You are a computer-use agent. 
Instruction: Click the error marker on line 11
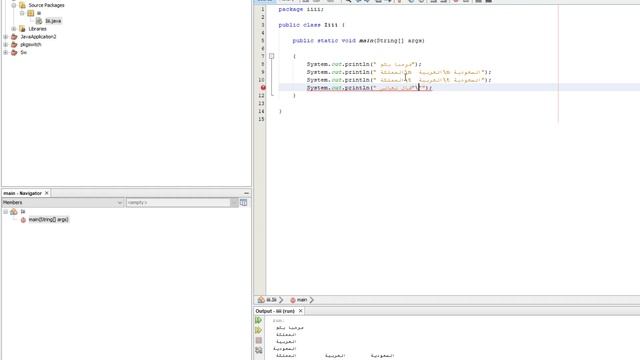(263, 88)
